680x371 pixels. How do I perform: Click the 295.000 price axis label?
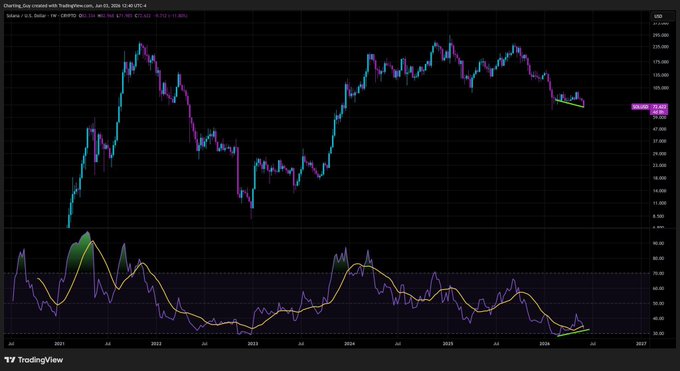(x=660, y=35)
